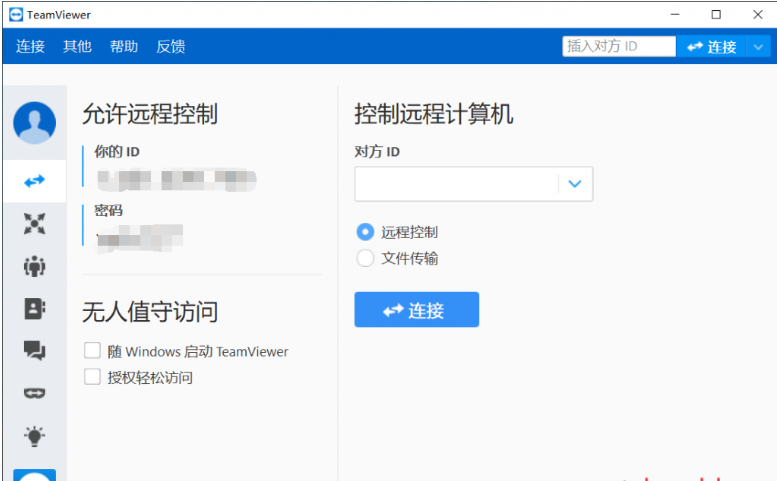The image size is (777, 481).
Task: Expand the 对方 ID dropdown arrow
Action: [x=575, y=184]
